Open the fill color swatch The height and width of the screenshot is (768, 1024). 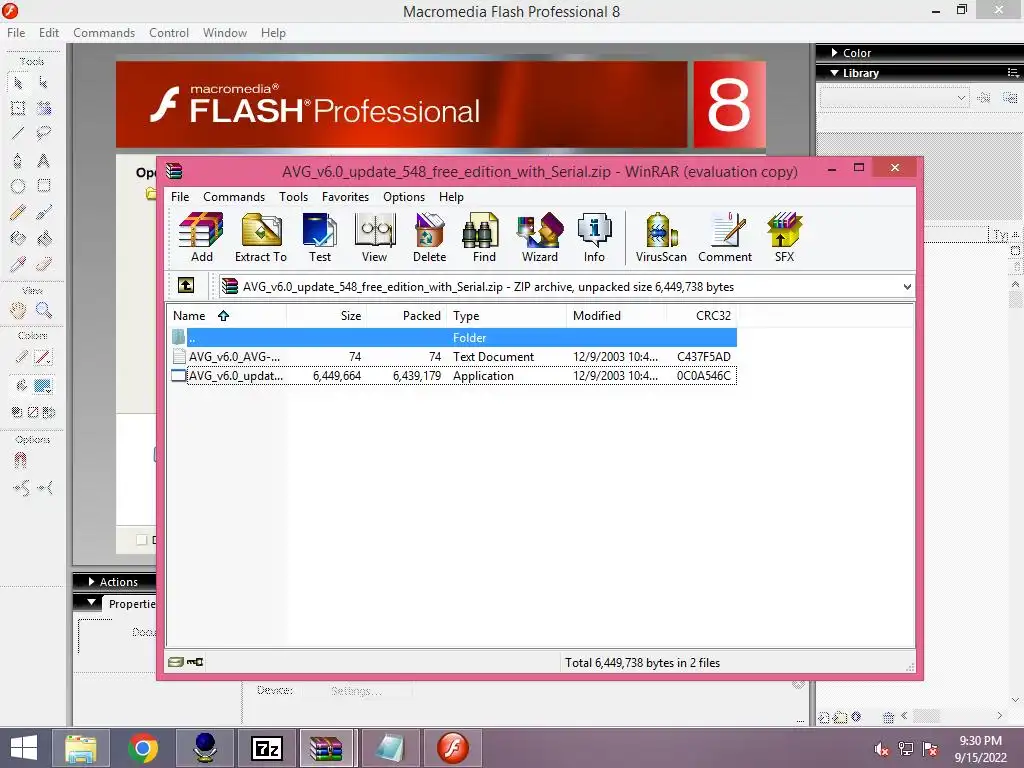click(x=43, y=386)
